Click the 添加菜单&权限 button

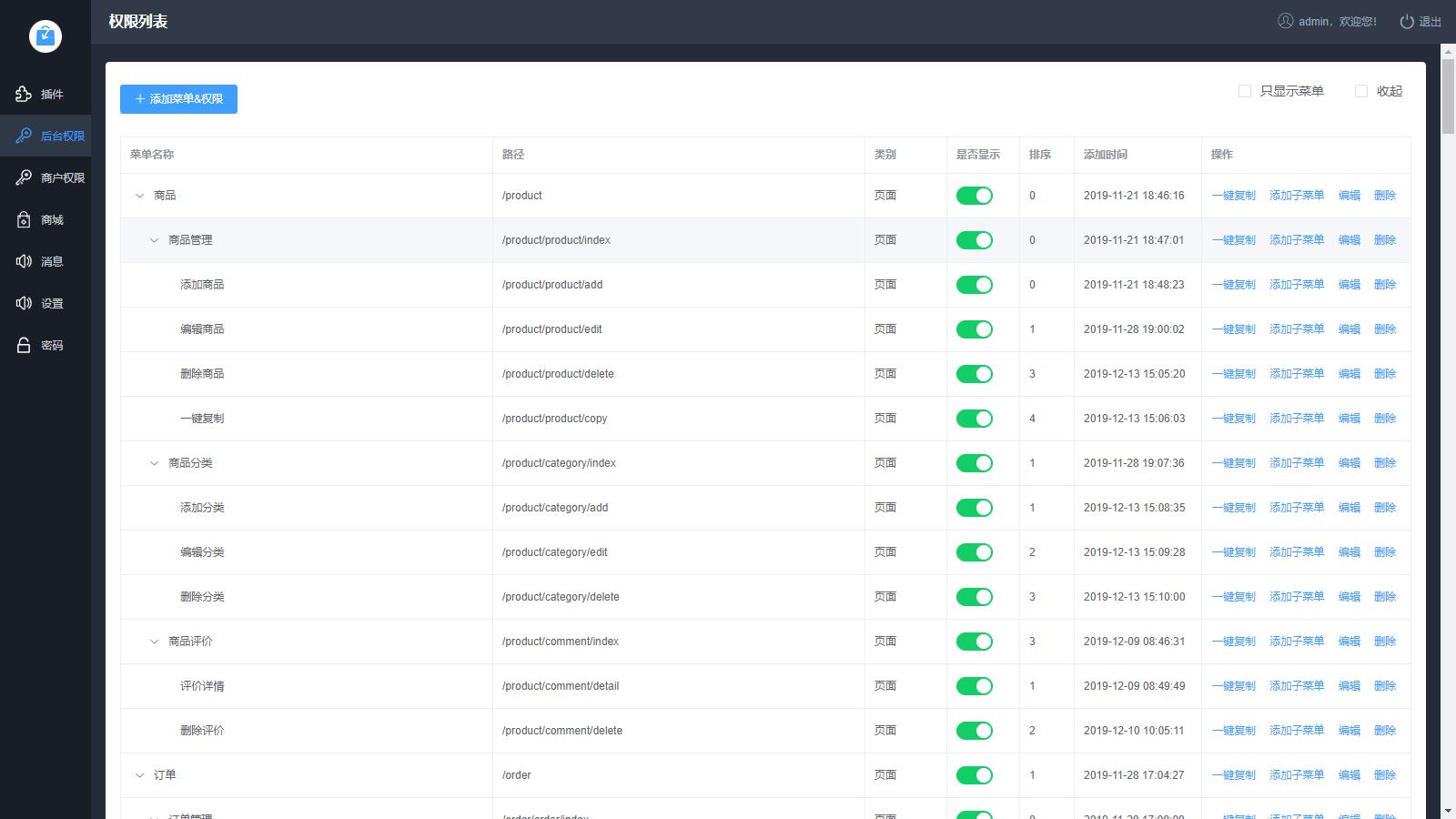click(178, 99)
